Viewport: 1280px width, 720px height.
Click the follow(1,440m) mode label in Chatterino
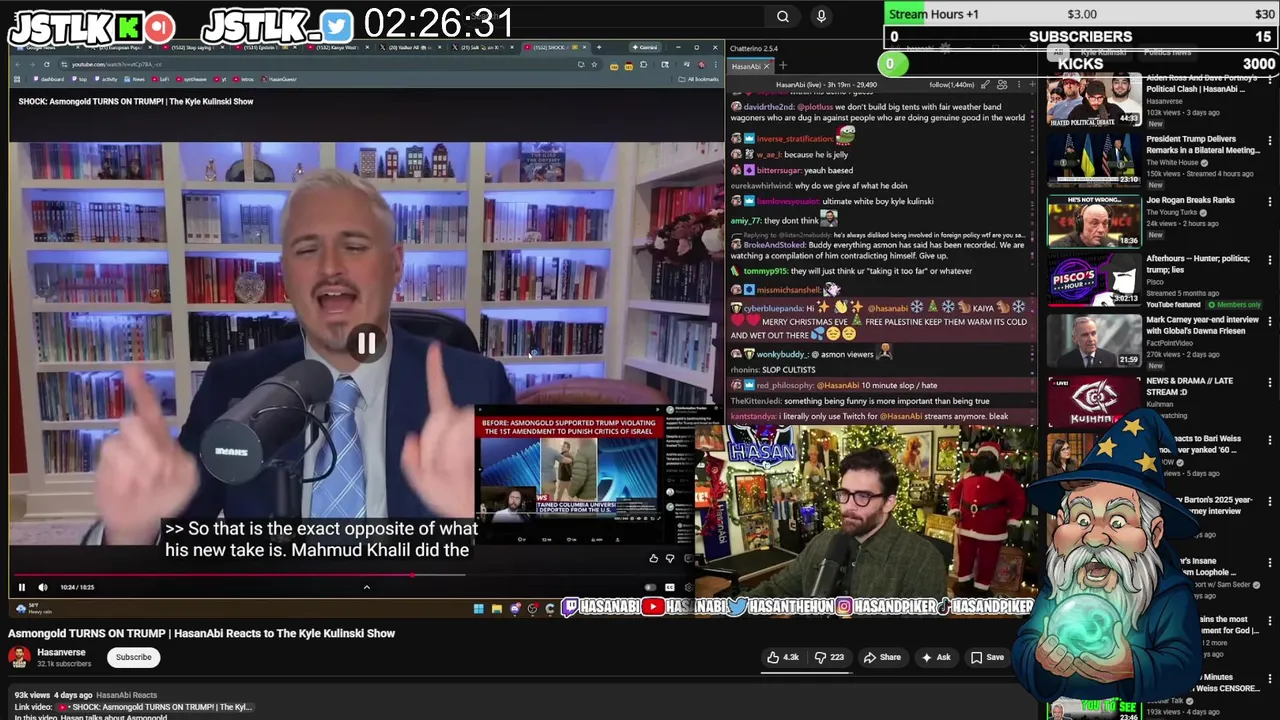tap(952, 85)
